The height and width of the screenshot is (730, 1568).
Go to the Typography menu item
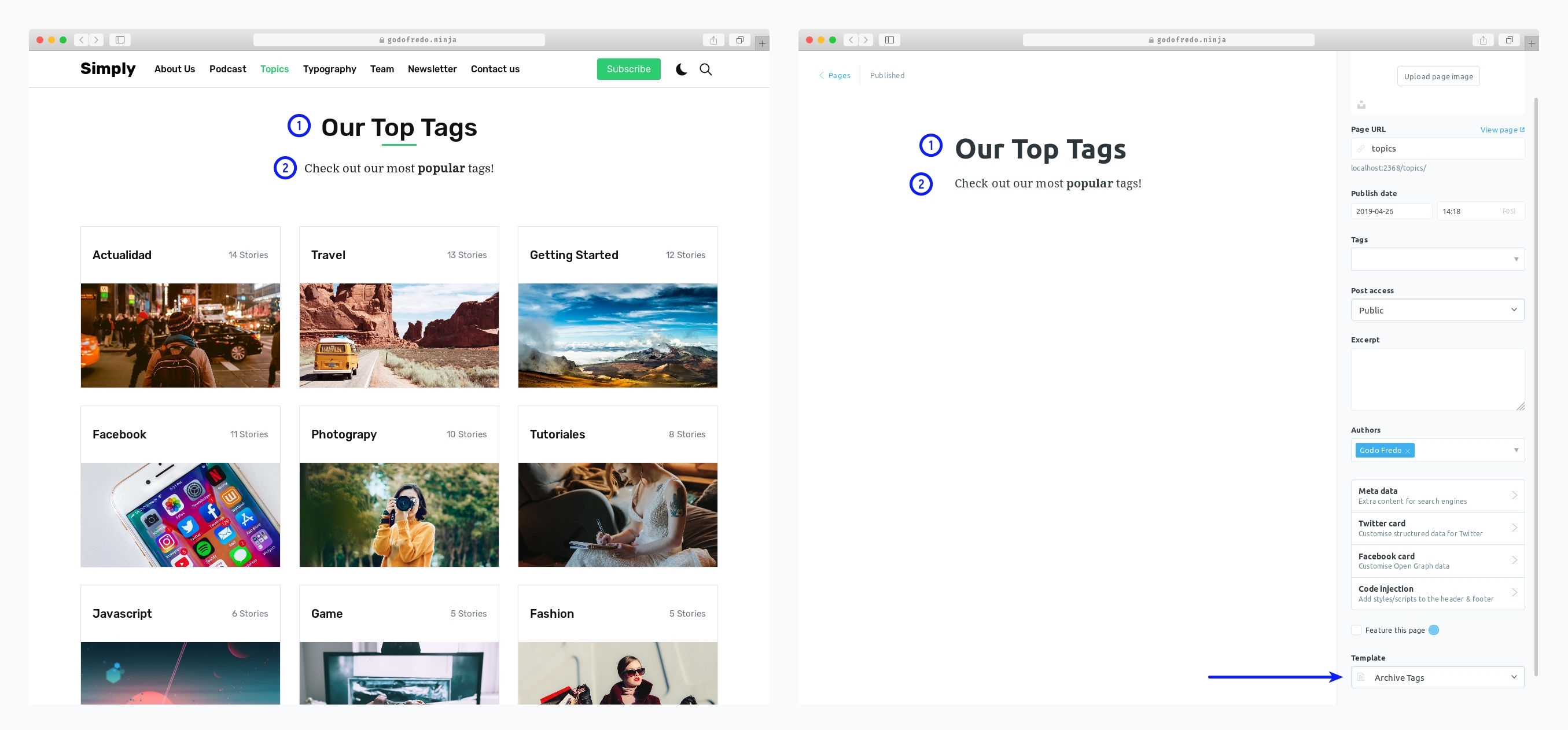[x=329, y=69]
